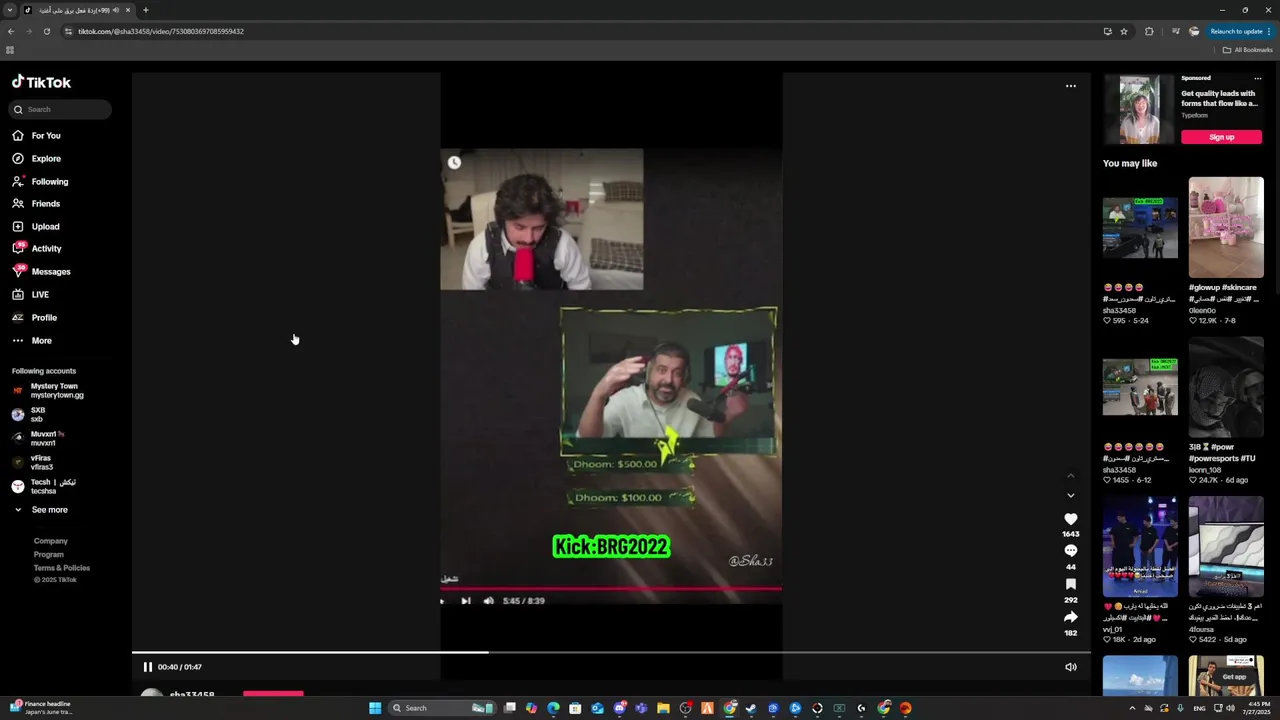Click the Program footer link
The width and height of the screenshot is (1280, 720).
(49, 554)
